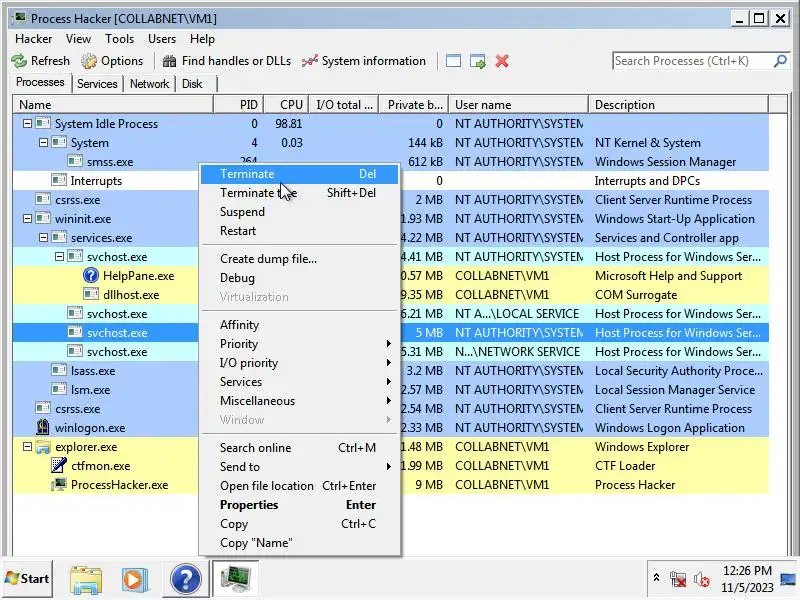Open the System information graph icon

[310, 61]
